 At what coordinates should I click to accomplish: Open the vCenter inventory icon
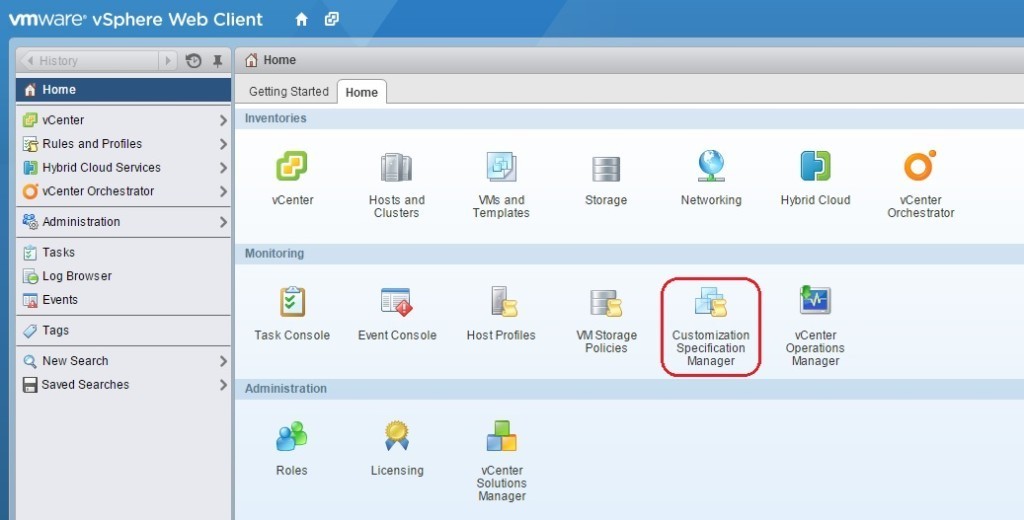[292, 167]
